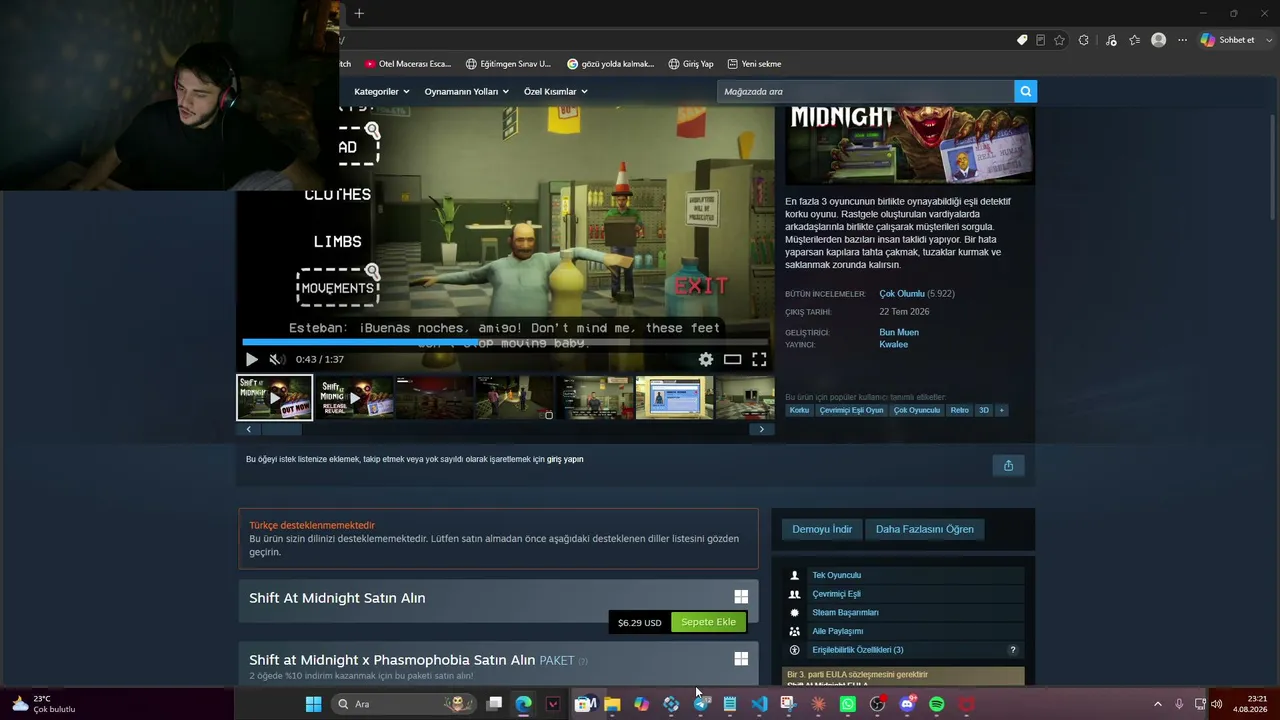Open WhatsApp from the taskbar
Viewport: 1280px width, 720px height.
(848, 704)
